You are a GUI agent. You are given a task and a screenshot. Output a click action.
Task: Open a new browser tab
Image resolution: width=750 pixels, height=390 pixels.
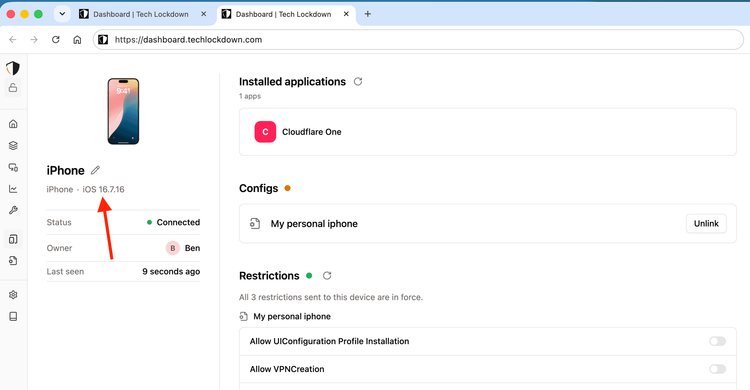(367, 14)
